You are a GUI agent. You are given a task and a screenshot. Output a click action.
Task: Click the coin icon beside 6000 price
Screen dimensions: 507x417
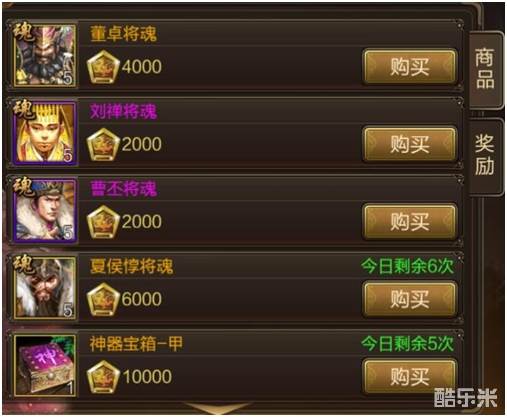tap(103, 299)
